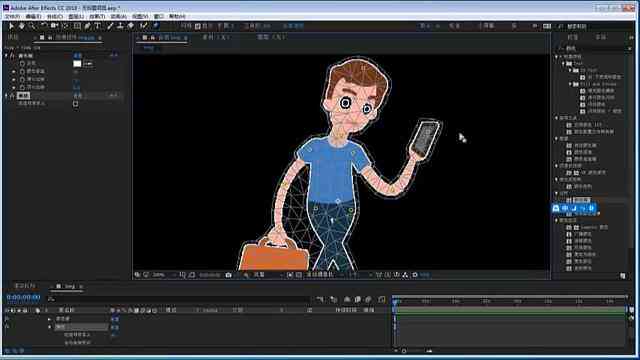640x360 pixels.
Task: Select the Unified Camera tool
Action: coord(54,26)
